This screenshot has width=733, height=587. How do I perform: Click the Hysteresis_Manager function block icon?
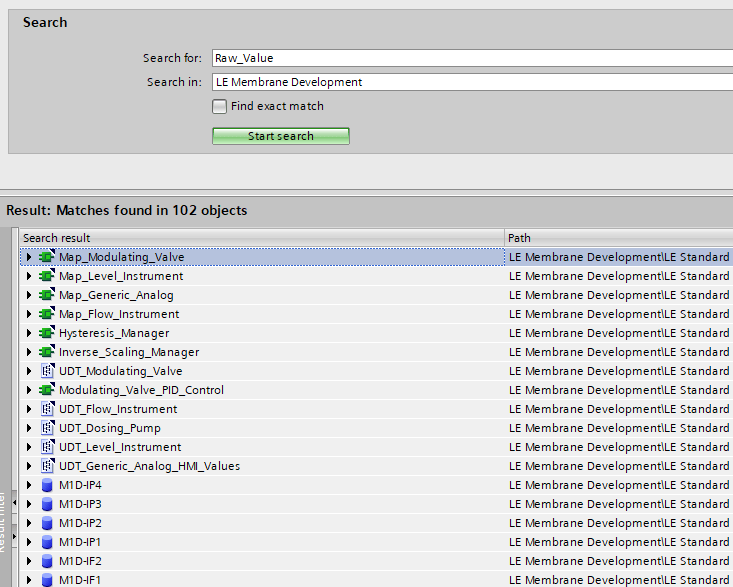[x=46, y=333]
